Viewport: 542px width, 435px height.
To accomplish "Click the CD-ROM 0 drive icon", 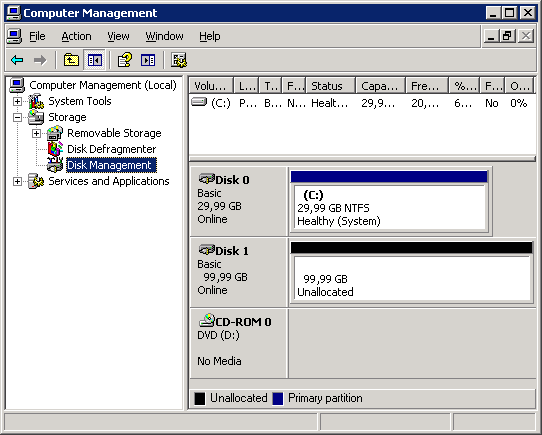I will 207,321.
